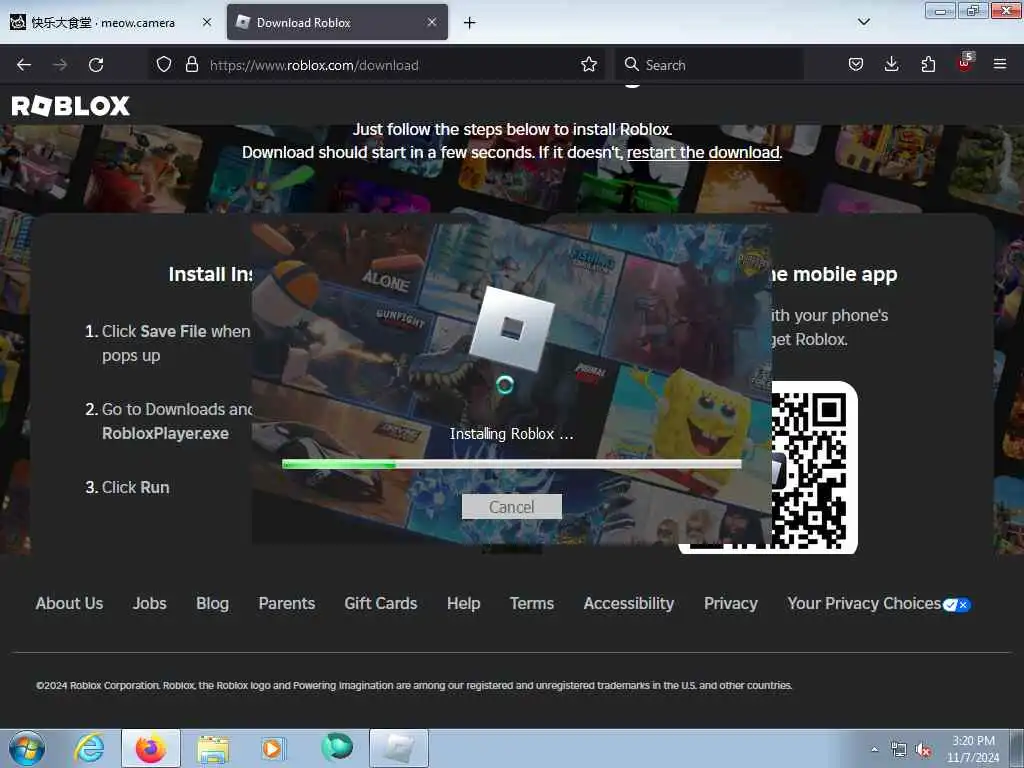Click the red uBlock extension icon

coord(965,63)
